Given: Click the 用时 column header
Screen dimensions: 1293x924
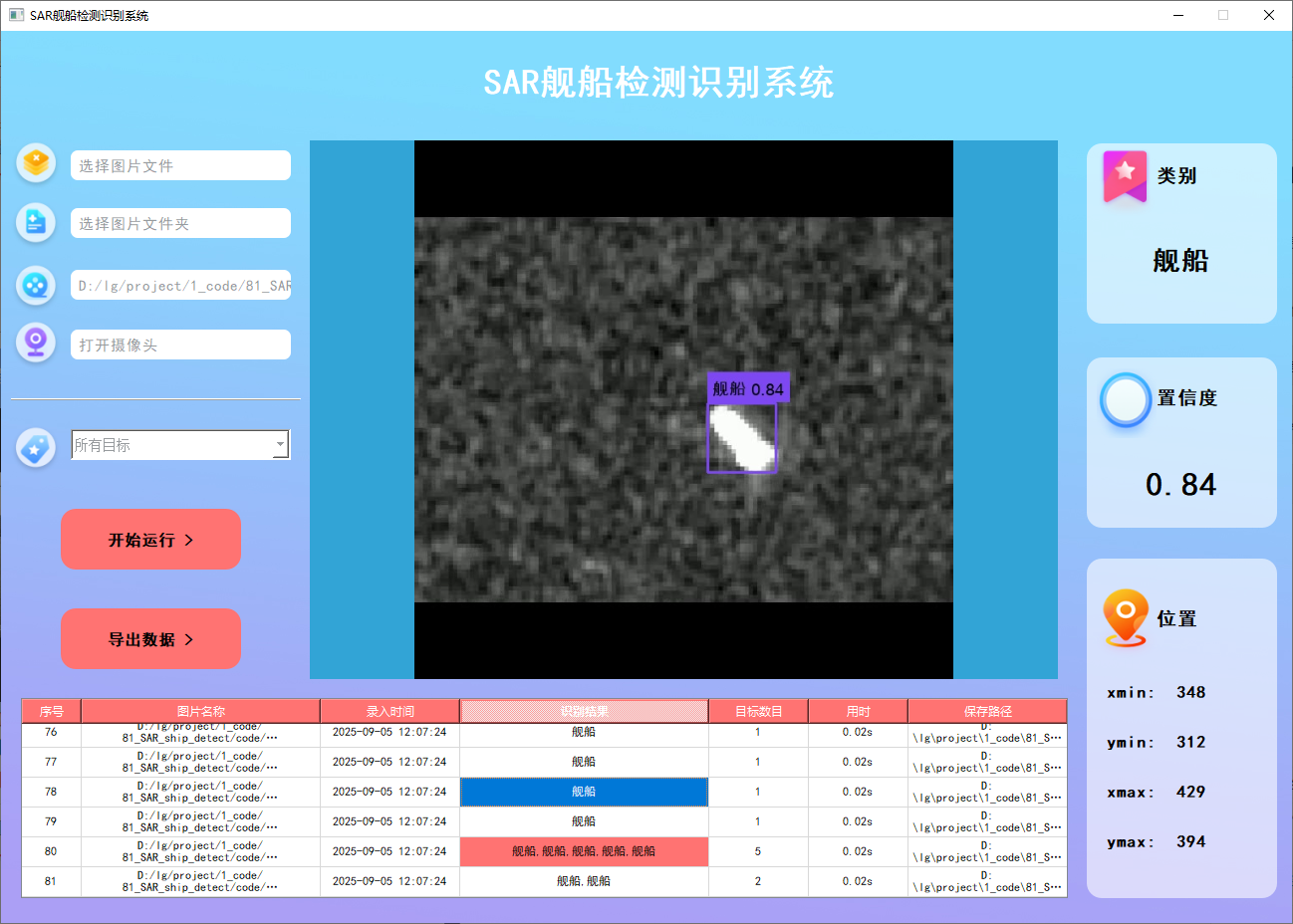Looking at the screenshot, I should (858, 711).
